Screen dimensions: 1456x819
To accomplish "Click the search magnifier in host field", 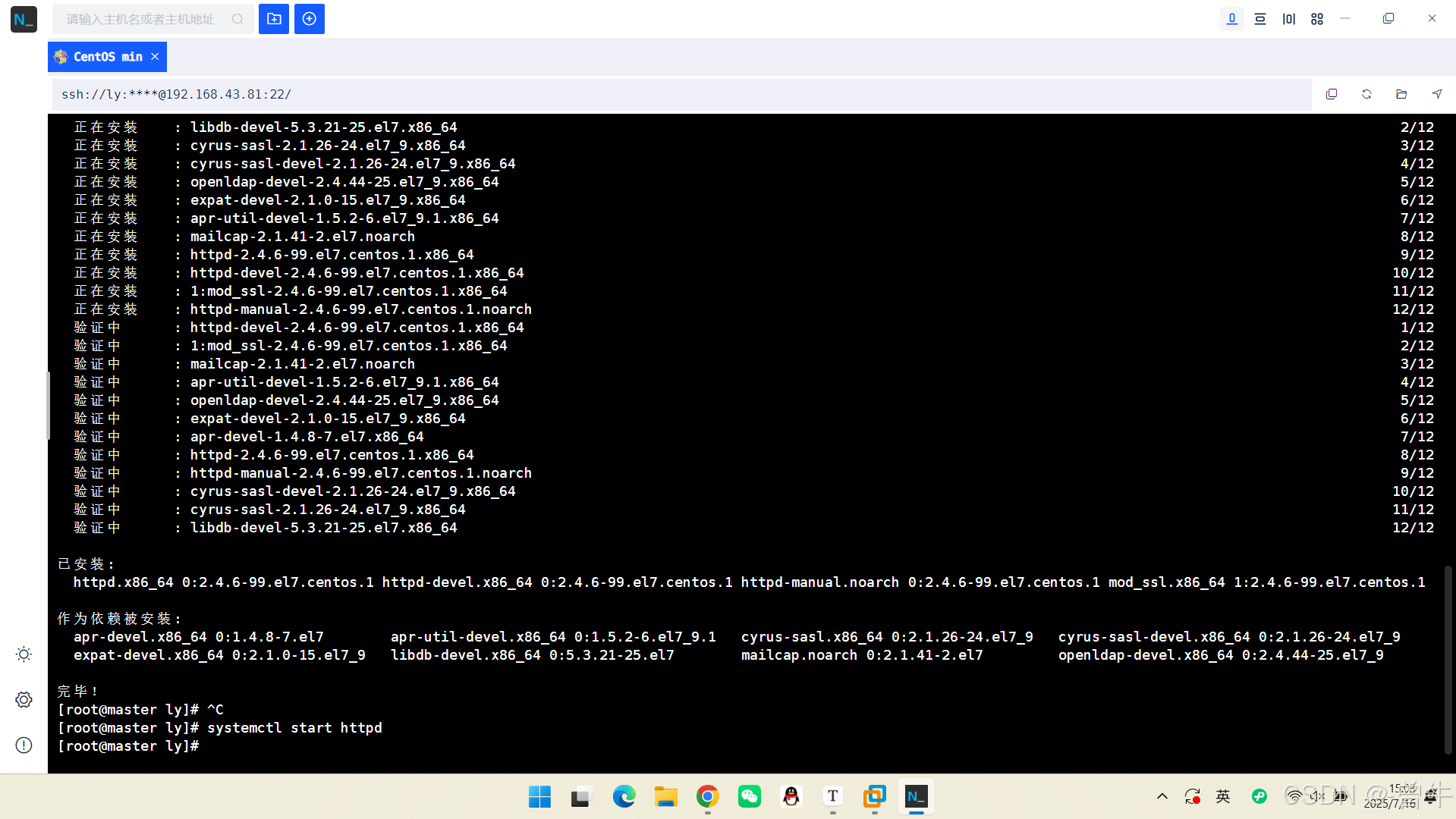I will (x=237, y=19).
